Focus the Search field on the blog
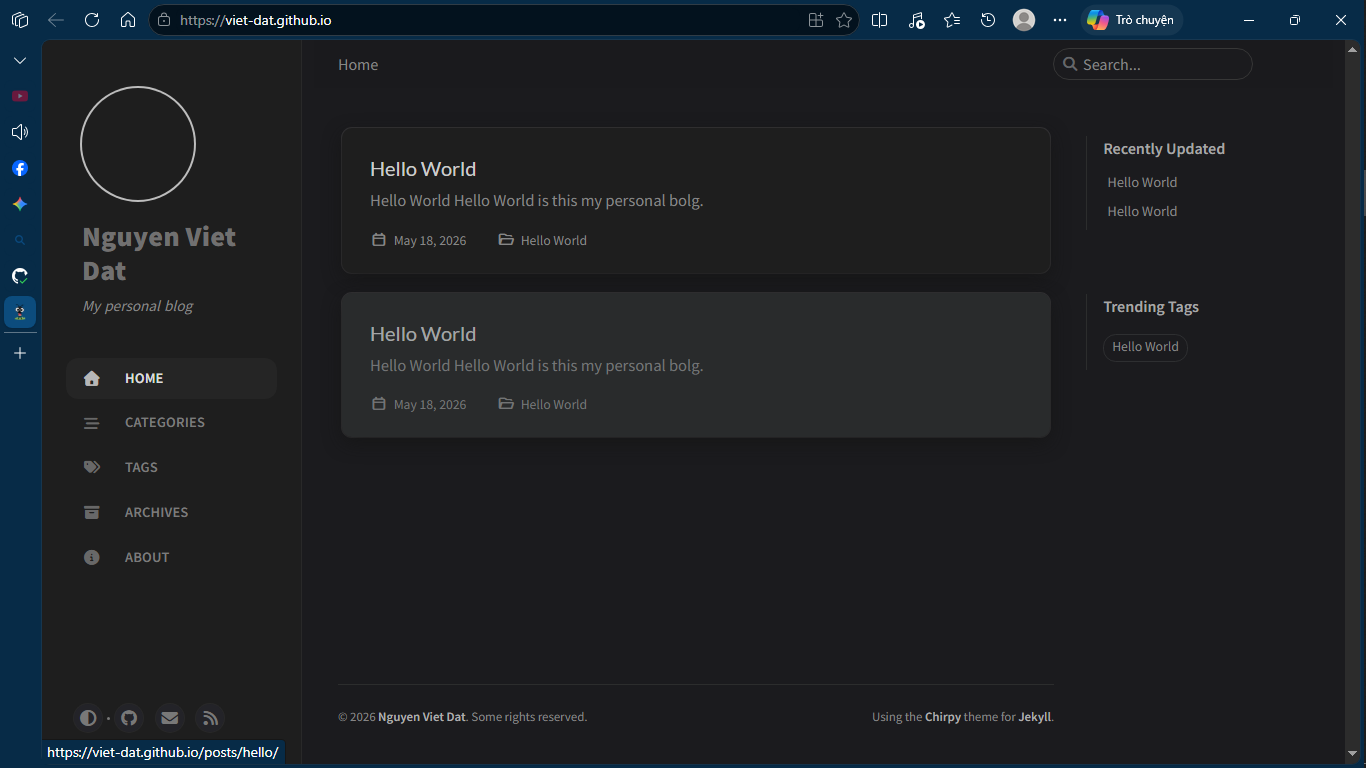 (1153, 64)
